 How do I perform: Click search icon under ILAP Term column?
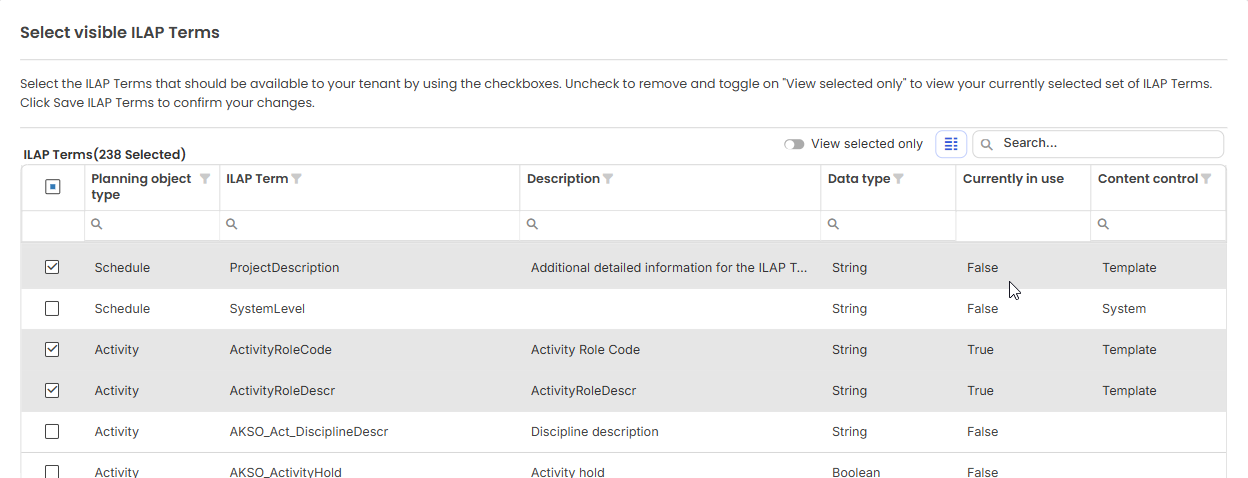(x=232, y=225)
